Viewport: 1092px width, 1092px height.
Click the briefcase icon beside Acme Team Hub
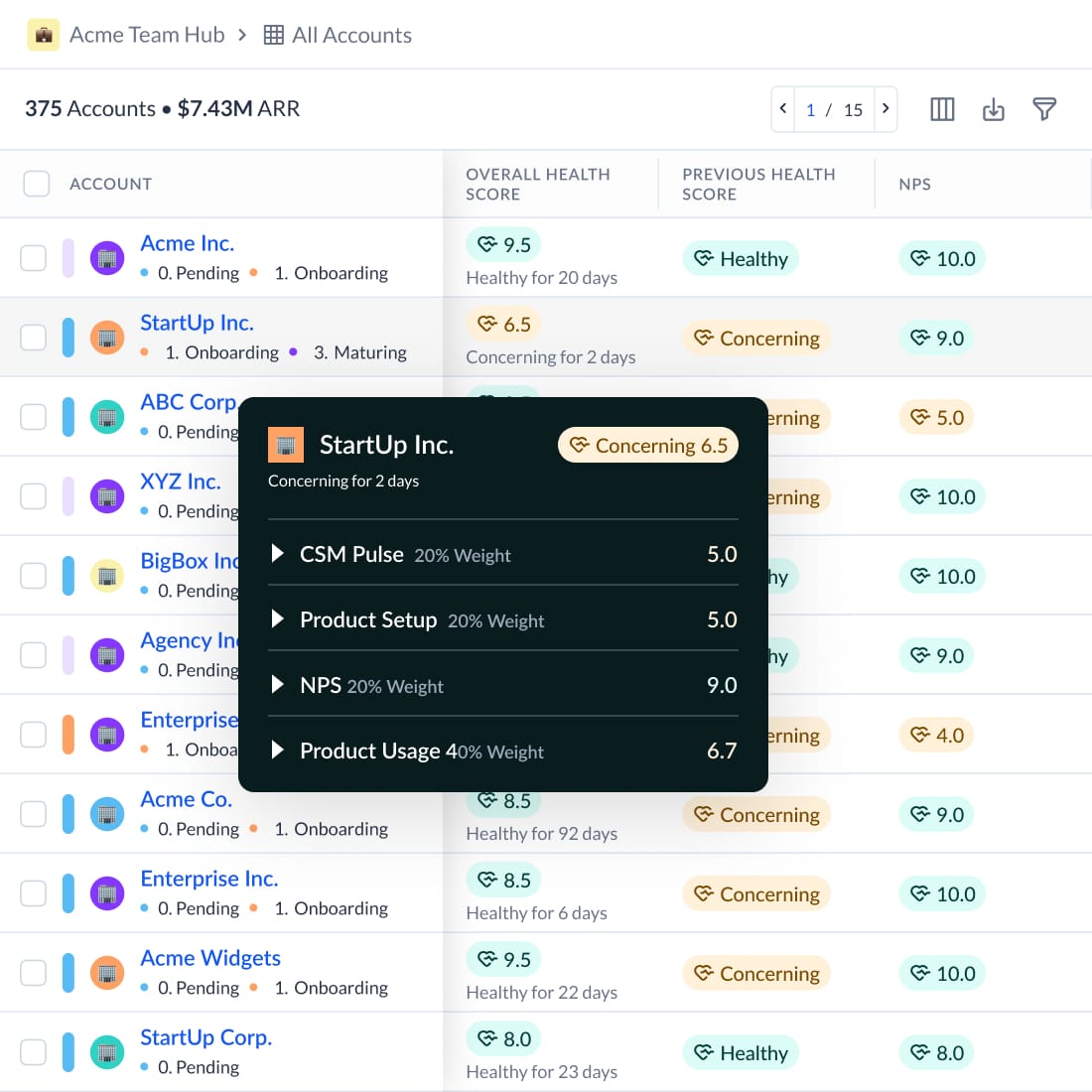pyautogui.click(x=44, y=34)
